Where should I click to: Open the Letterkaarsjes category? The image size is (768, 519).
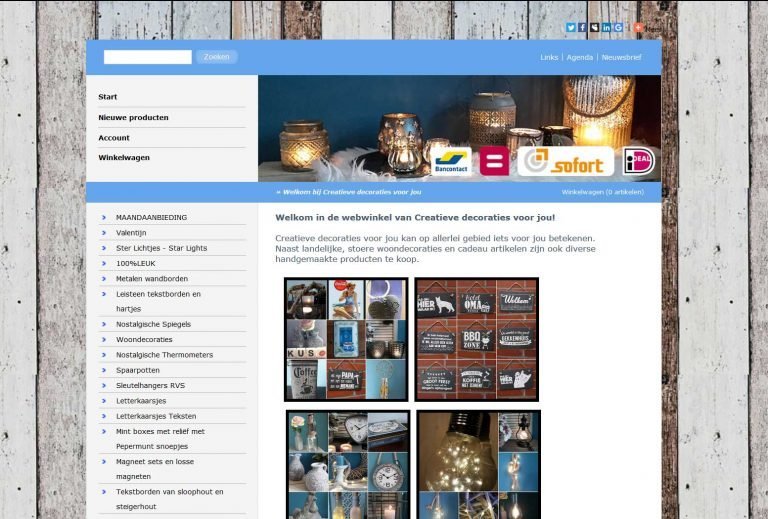pyautogui.click(x=141, y=401)
